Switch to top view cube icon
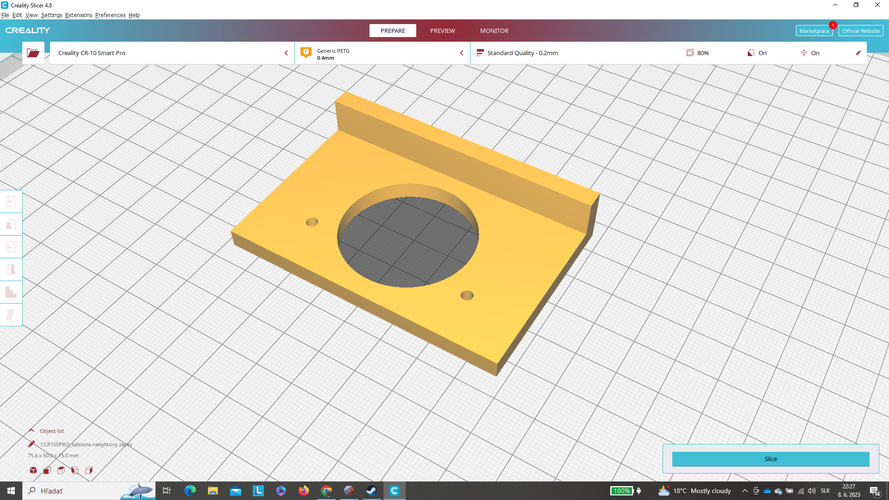Viewport: 889px width, 500px height. (x=61, y=471)
